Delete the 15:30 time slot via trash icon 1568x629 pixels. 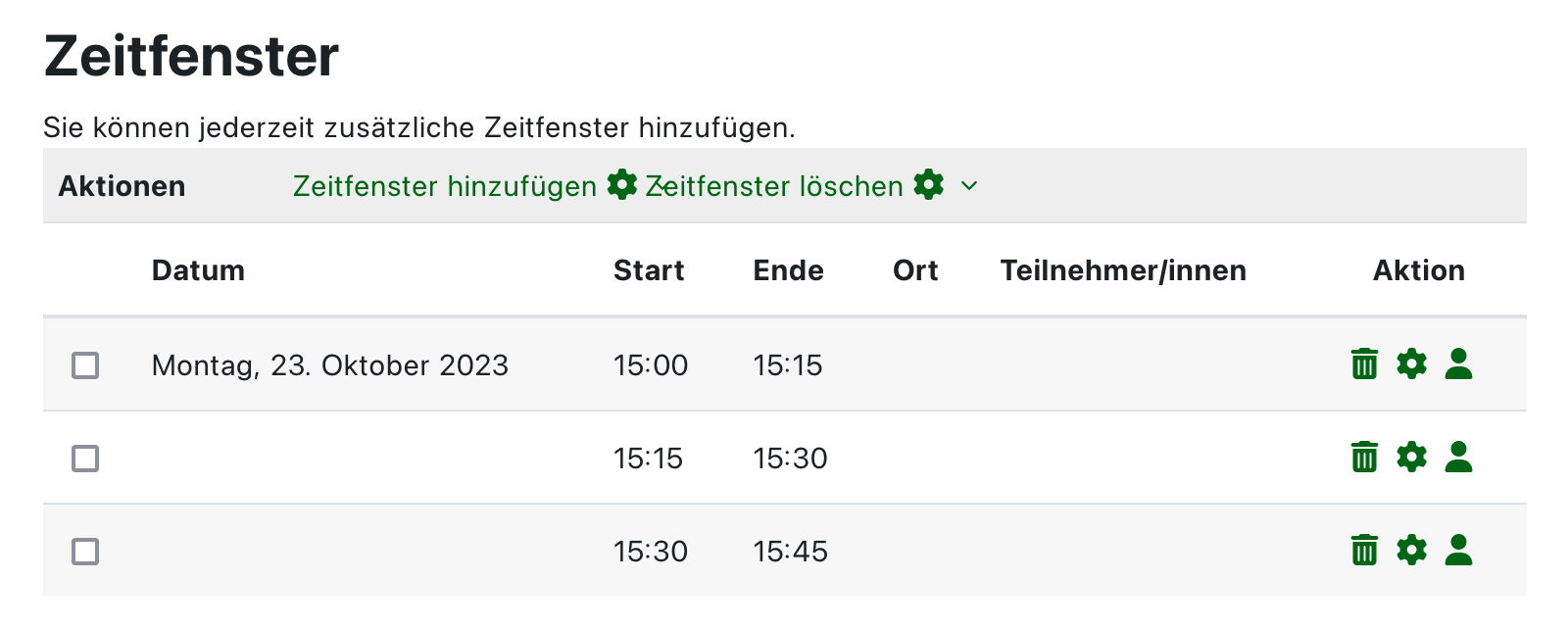click(1364, 551)
